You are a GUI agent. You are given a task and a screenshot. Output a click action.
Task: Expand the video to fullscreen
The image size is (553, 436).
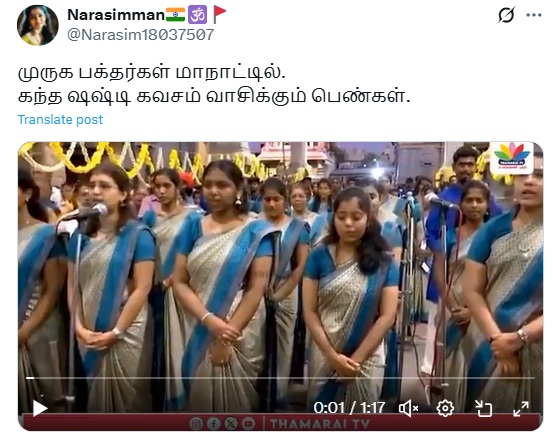(521, 408)
